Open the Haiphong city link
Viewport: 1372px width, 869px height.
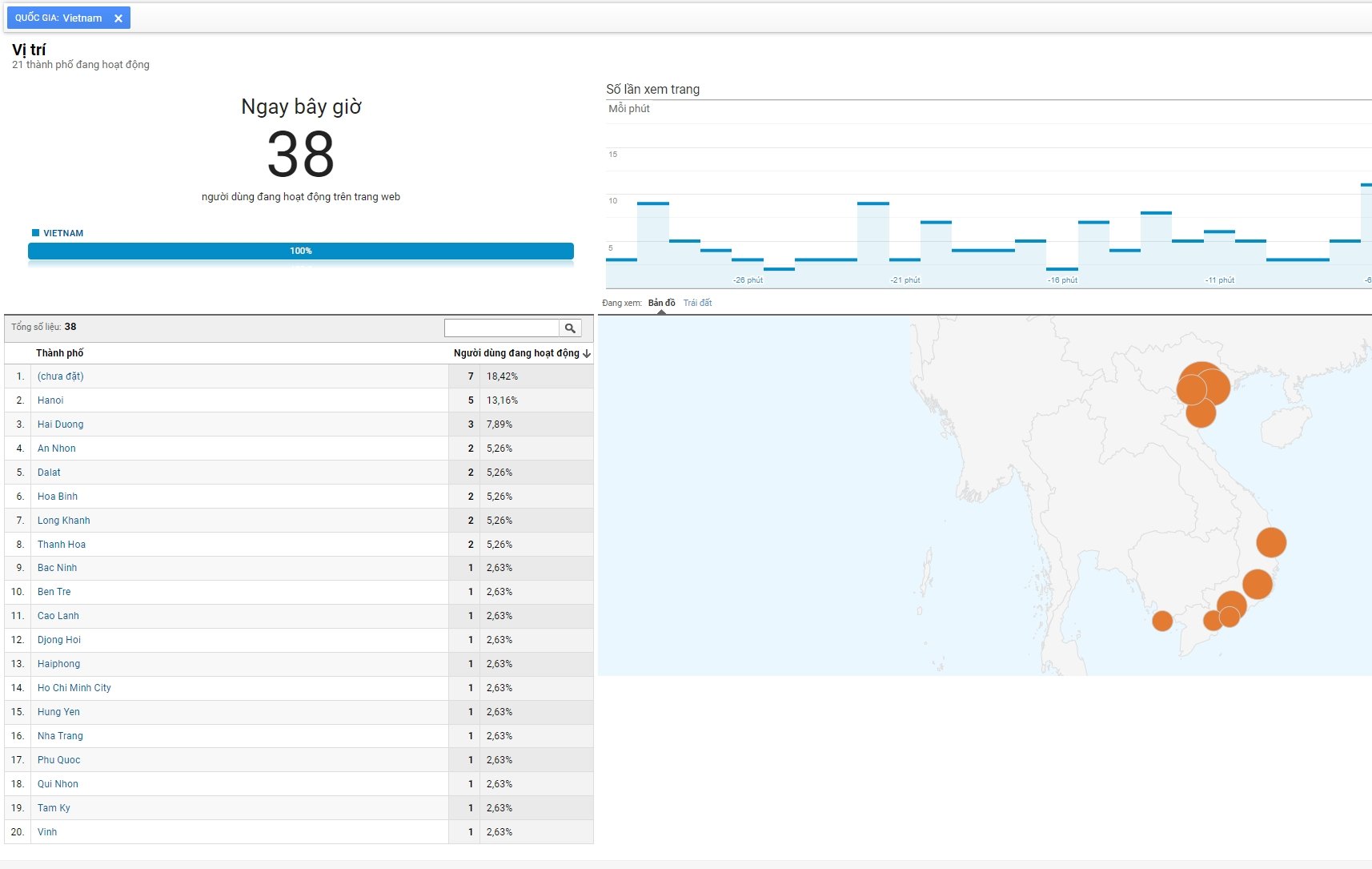tap(59, 664)
